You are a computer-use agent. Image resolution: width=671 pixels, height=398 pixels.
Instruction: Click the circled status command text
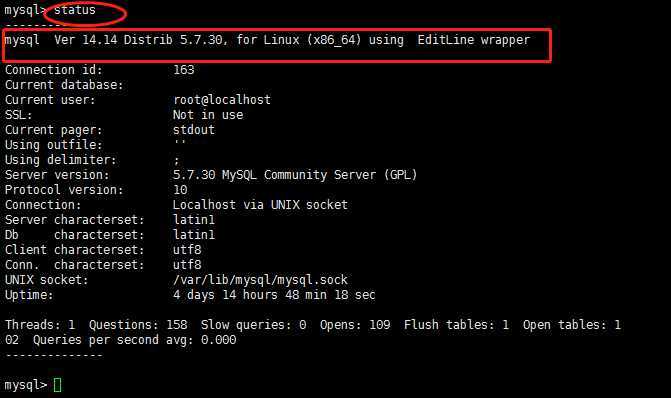coord(75,10)
